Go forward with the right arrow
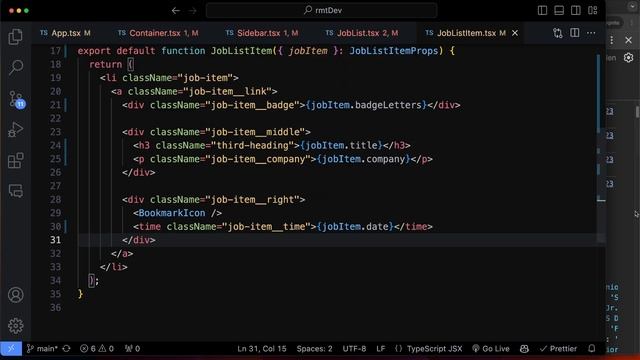The width and height of the screenshot is (640, 360). (x=193, y=10)
